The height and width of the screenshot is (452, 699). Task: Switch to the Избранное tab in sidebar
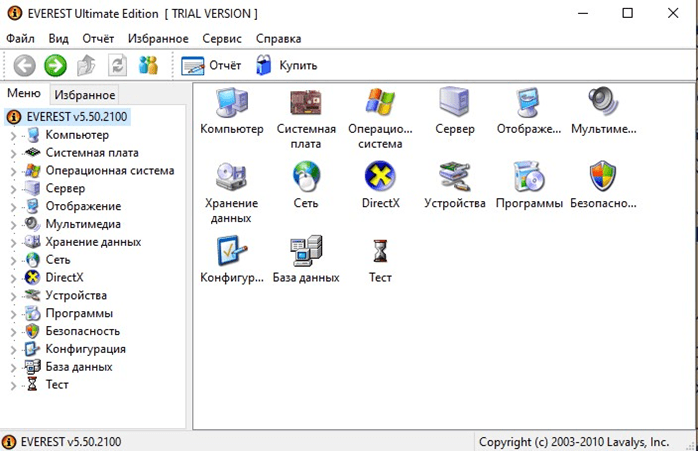85,95
